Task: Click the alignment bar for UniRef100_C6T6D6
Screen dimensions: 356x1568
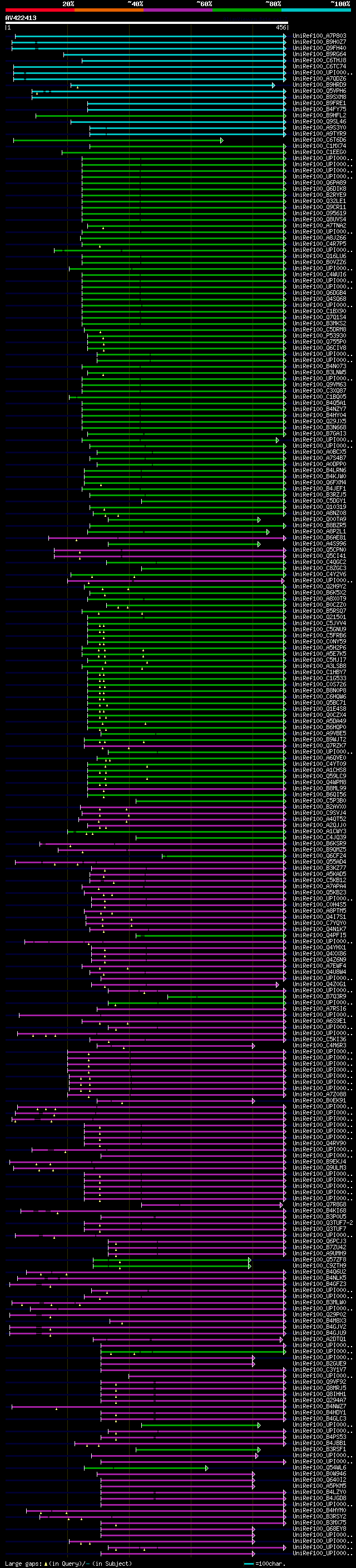Action: coord(118,140)
